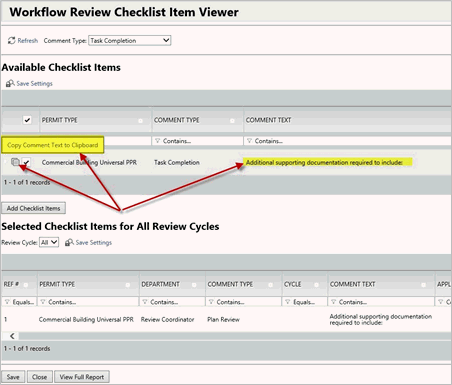Click the Add Checklist Items button

[33, 208]
